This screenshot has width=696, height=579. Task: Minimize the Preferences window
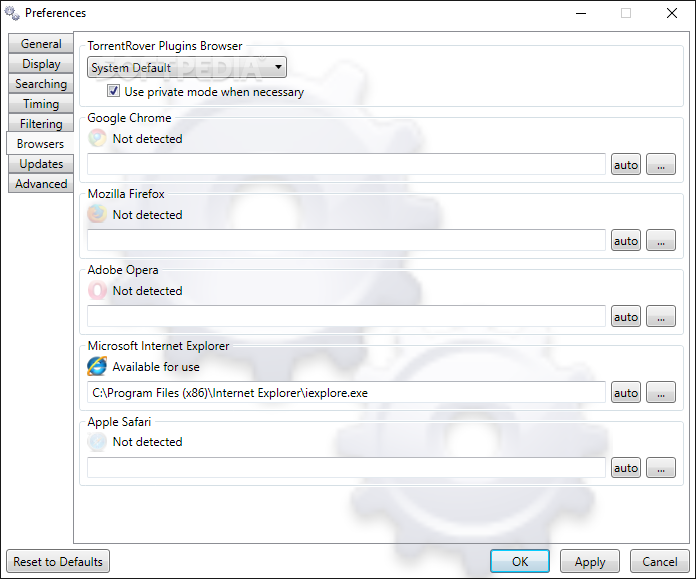coord(581,13)
